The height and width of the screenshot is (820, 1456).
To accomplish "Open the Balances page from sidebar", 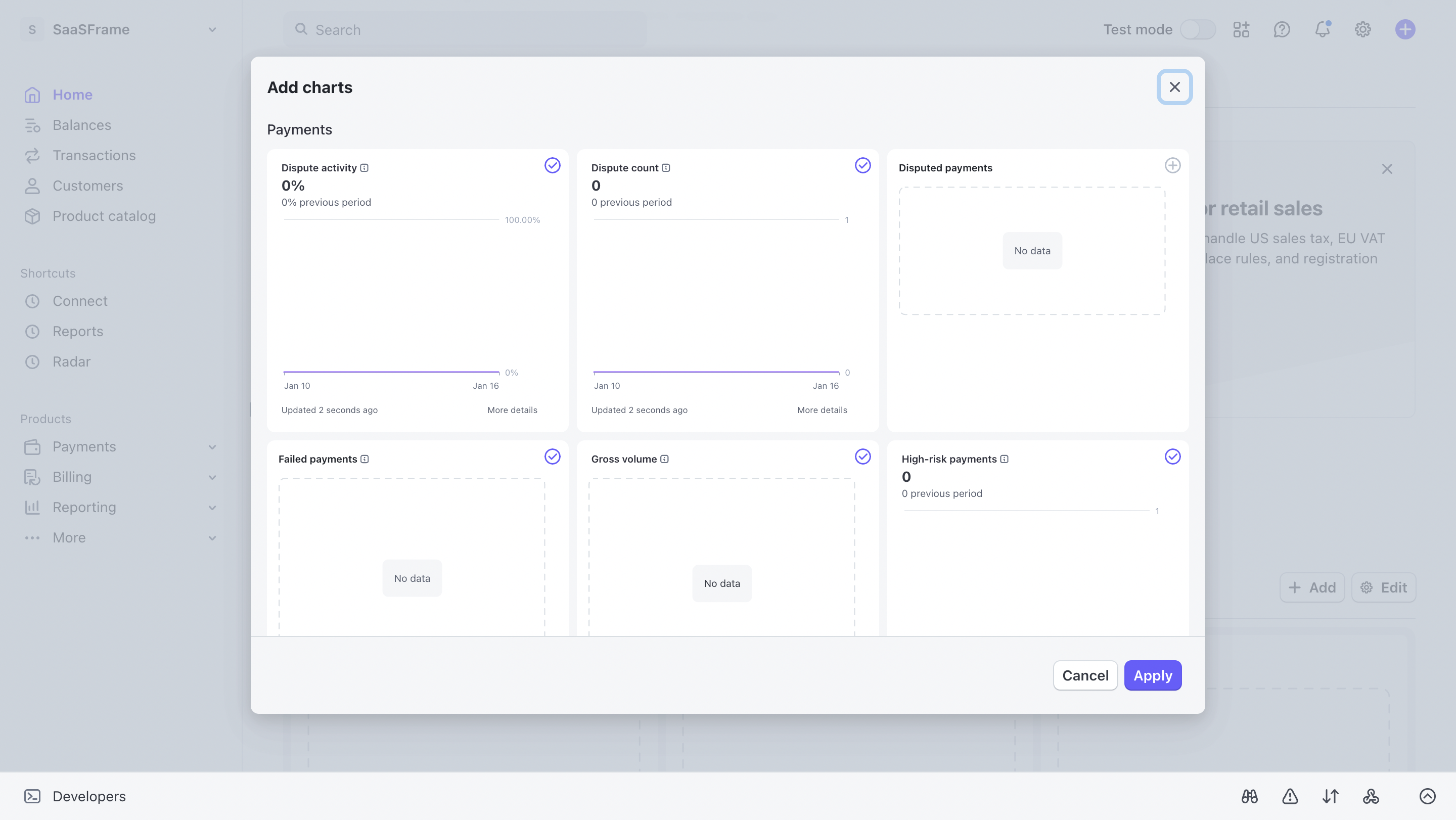I will point(82,125).
